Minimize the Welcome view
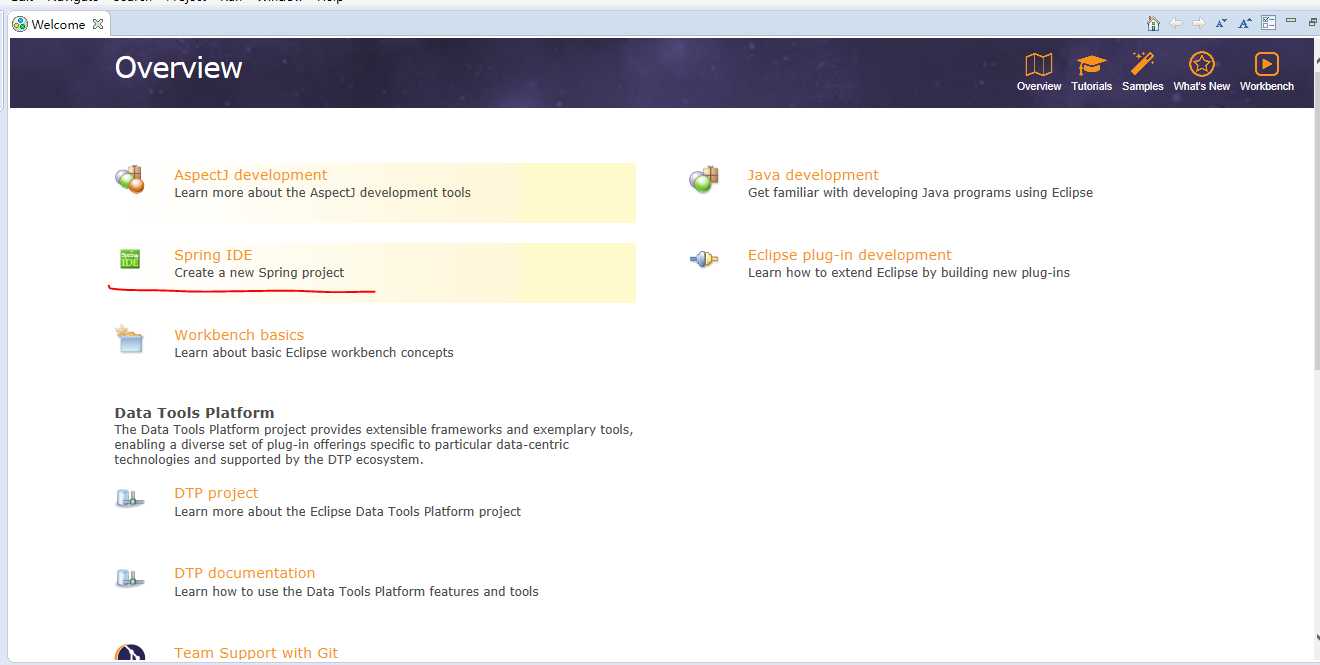The height and width of the screenshot is (665, 1320). [x=1292, y=20]
